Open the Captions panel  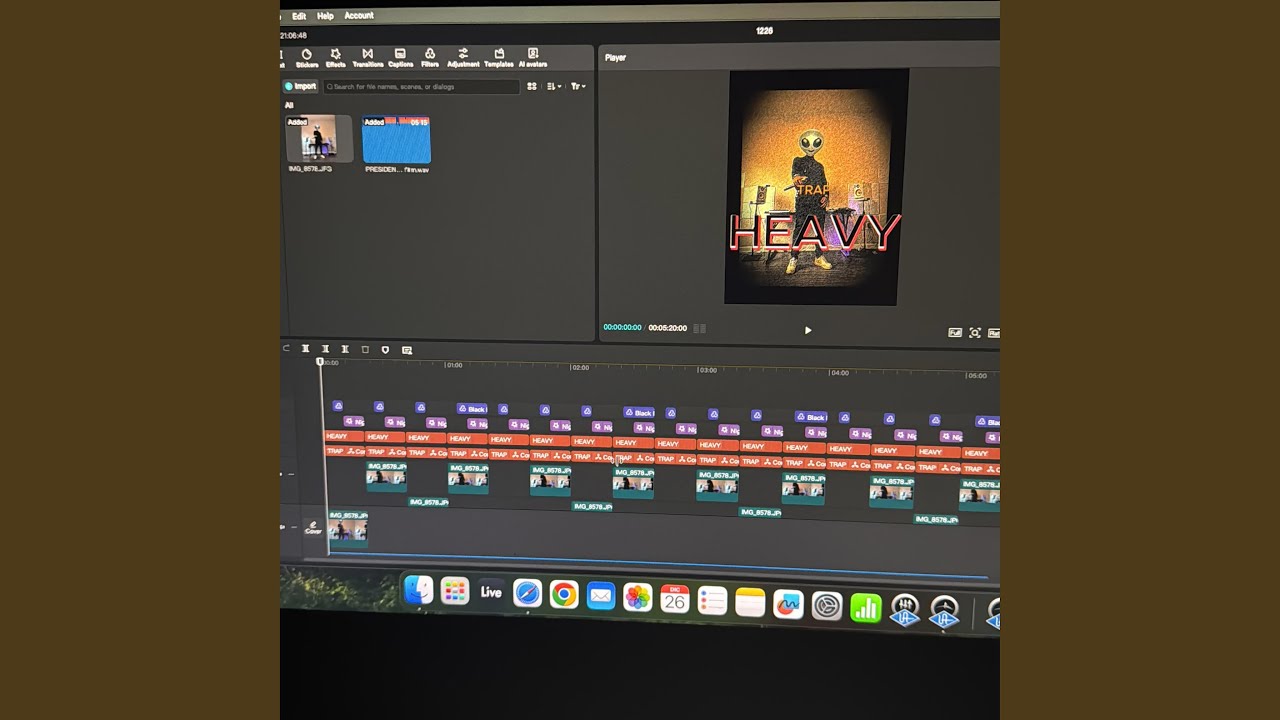pos(400,58)
